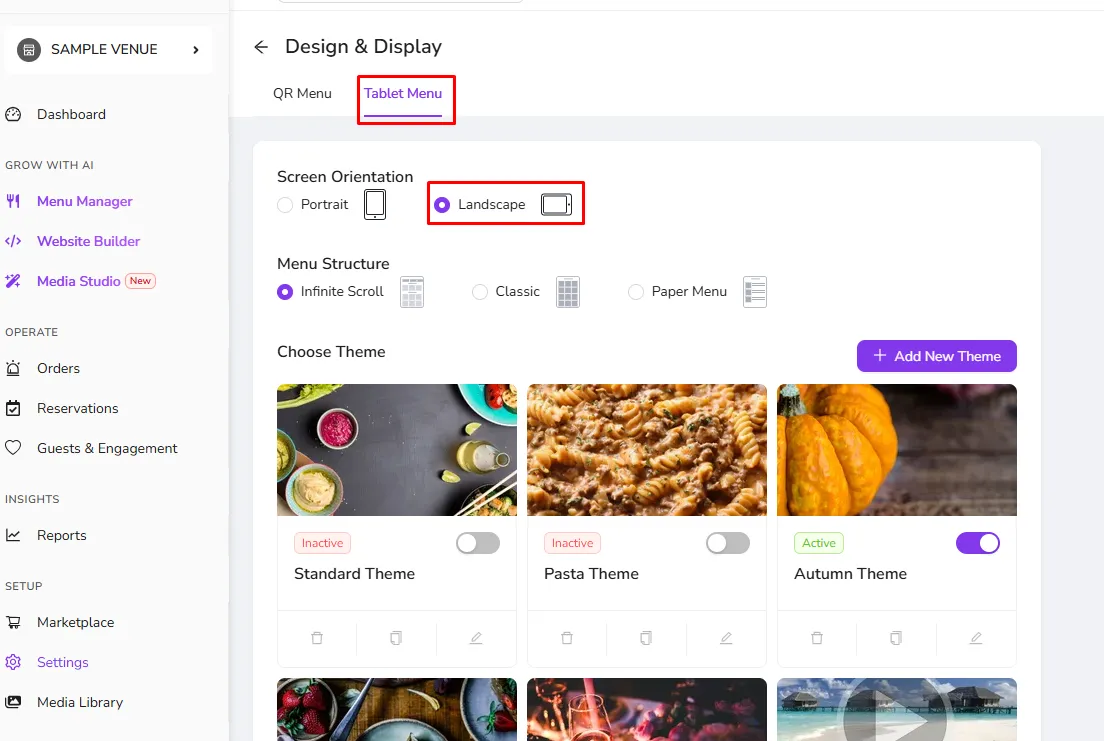Edit the Standard Theme with pencil icon
Screen dimensions: 1104x741
(476, 638)
